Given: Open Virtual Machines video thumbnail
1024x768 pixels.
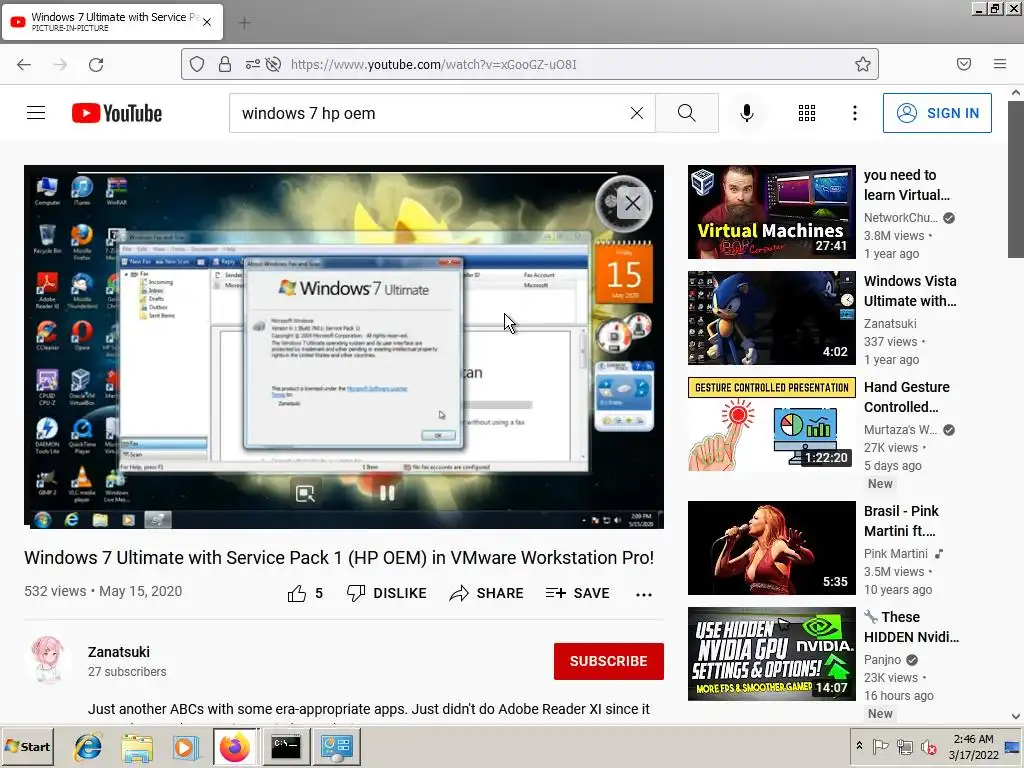Looking at the screenshot, I should click(771, 212).
